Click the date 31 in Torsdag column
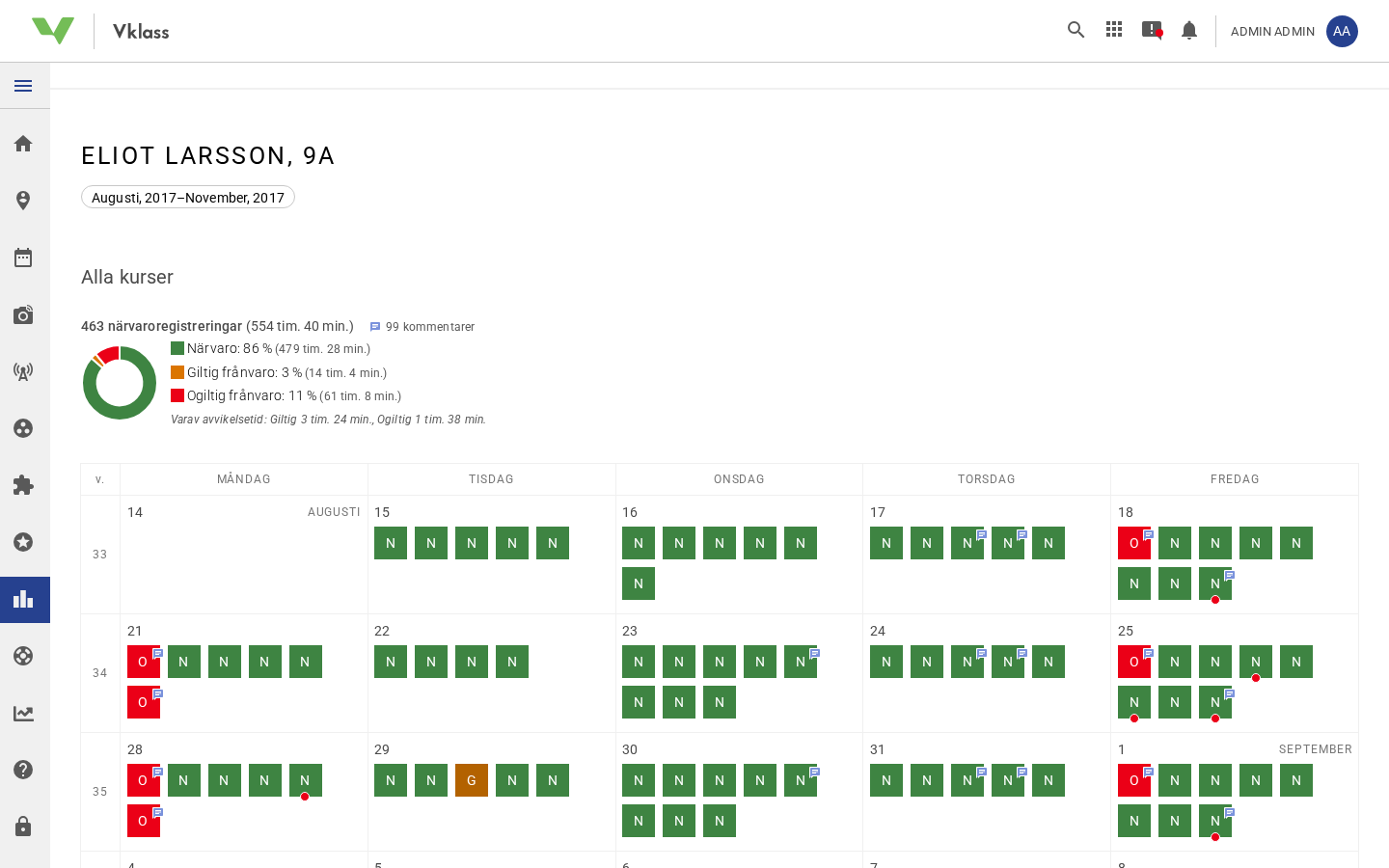This screenshot has height=868, width=1389. pyautogui.click(x=878, y=749)
